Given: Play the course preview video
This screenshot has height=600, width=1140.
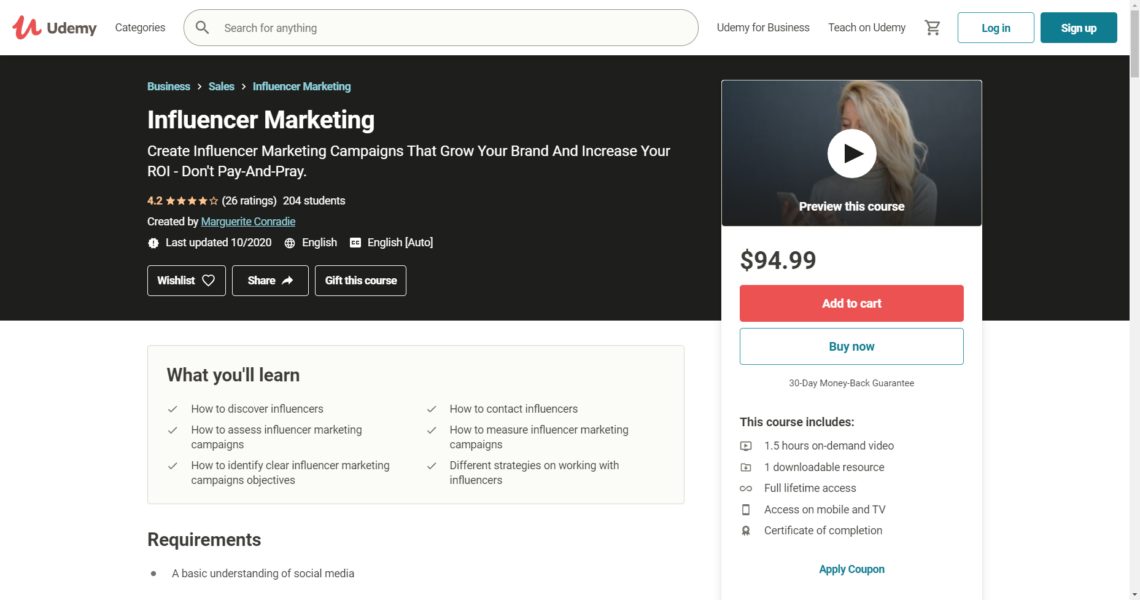Looking at the screenshot, I should tap(851, 153).
